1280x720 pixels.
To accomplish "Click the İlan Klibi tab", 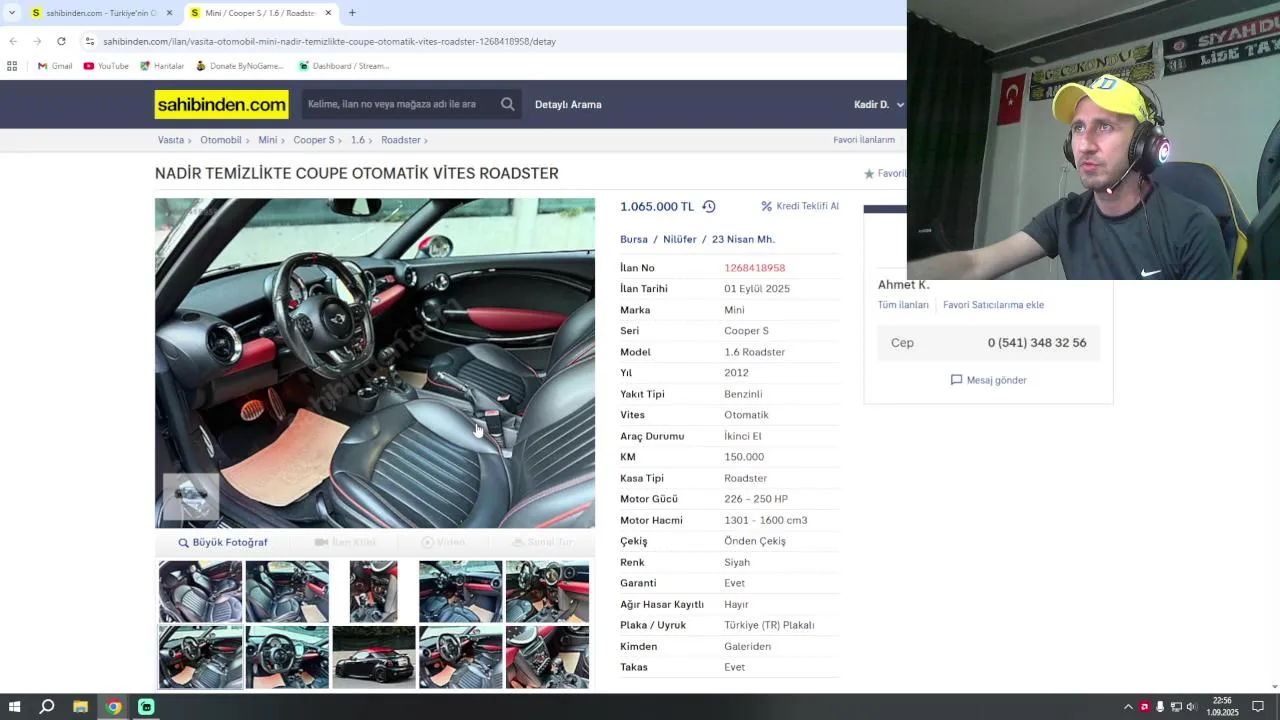I will point(345,542).
